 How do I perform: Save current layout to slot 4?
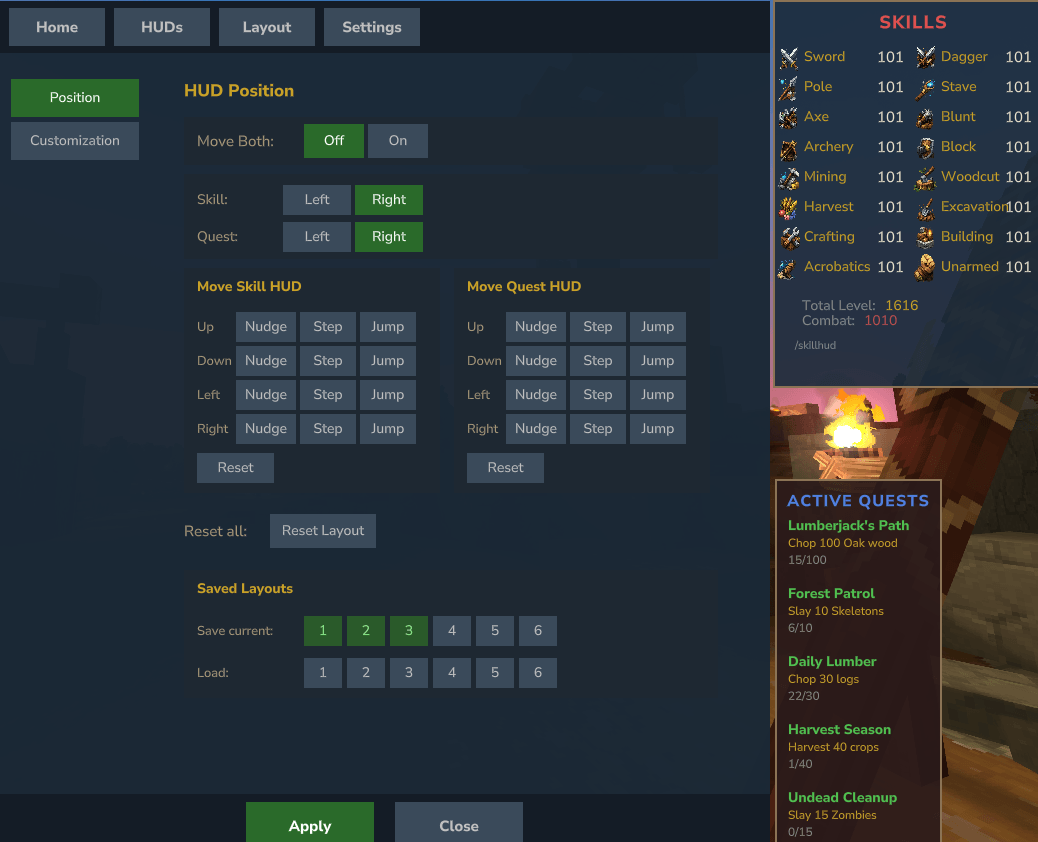452,631
